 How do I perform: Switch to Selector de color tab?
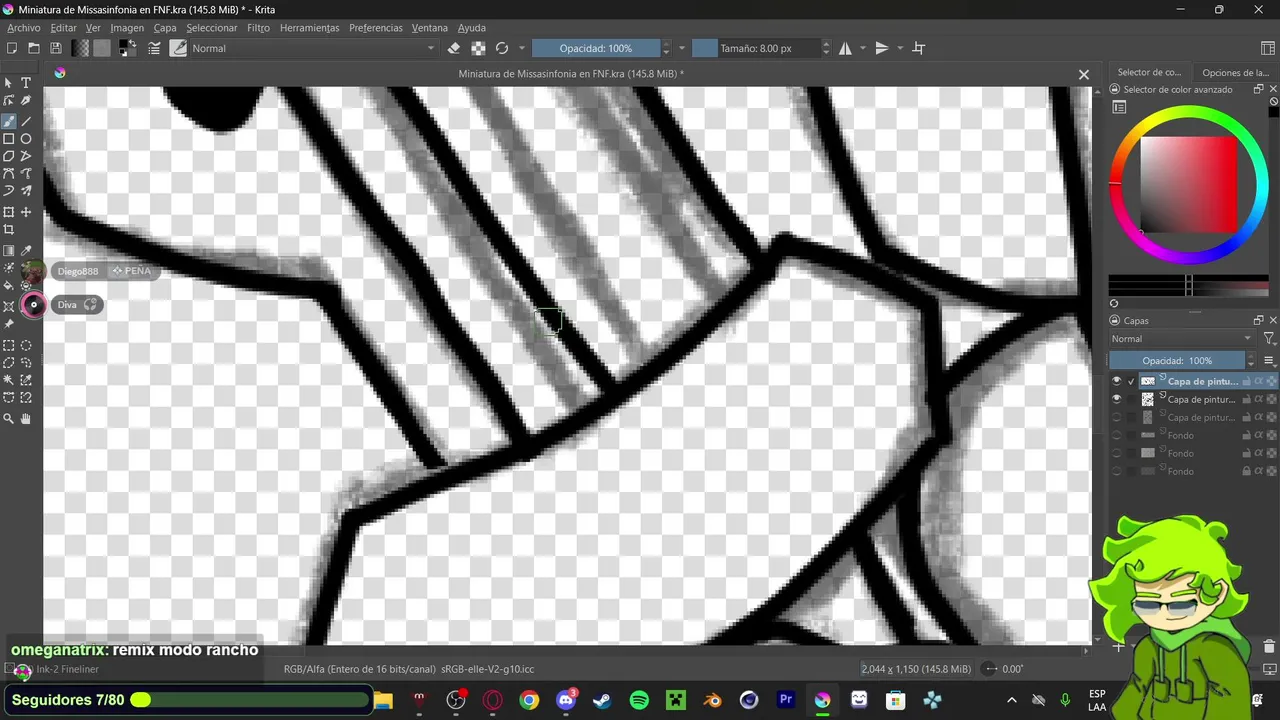point(1148,72)
